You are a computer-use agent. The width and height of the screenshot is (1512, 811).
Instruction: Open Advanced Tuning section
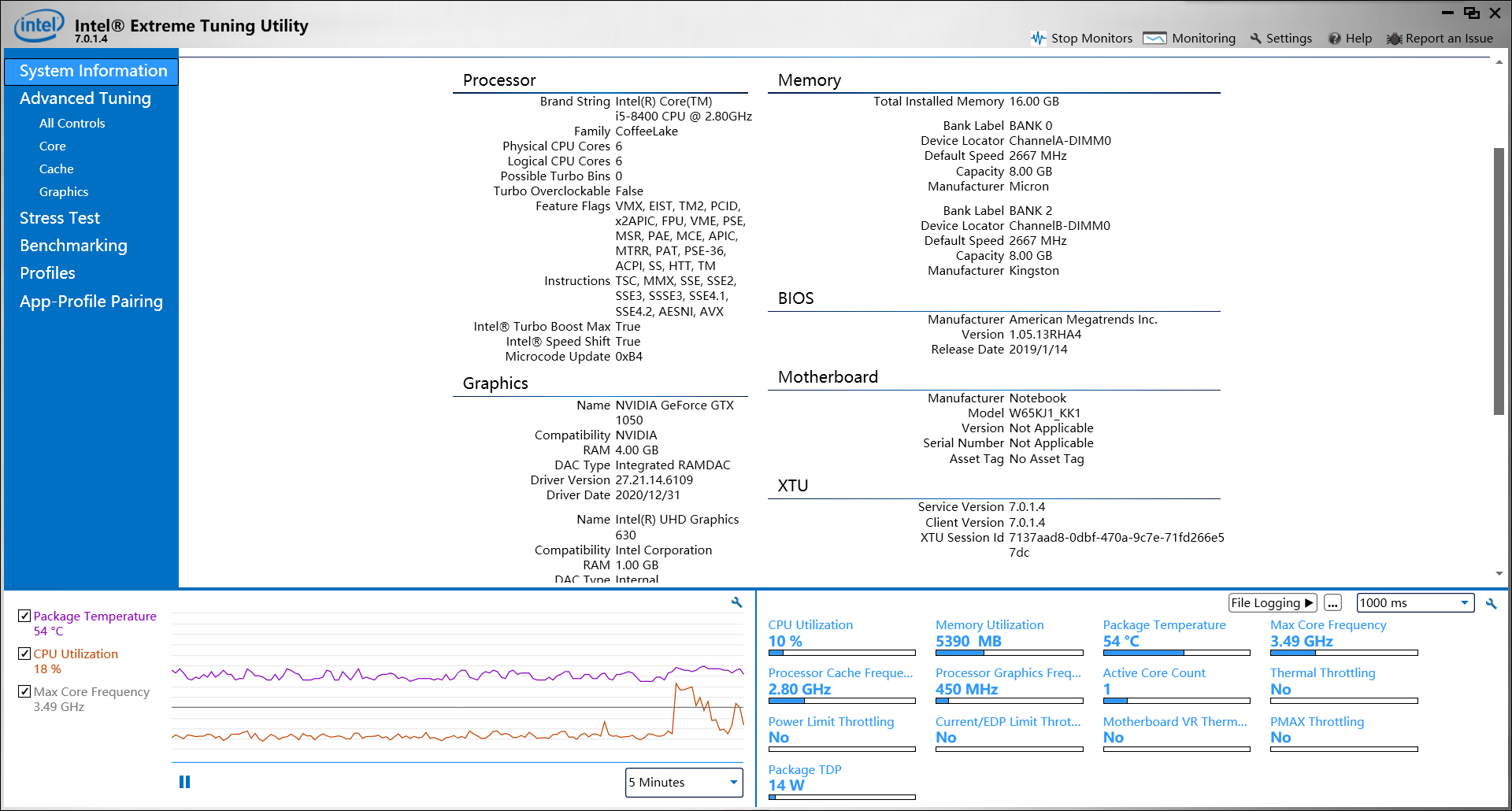(85, 98)
